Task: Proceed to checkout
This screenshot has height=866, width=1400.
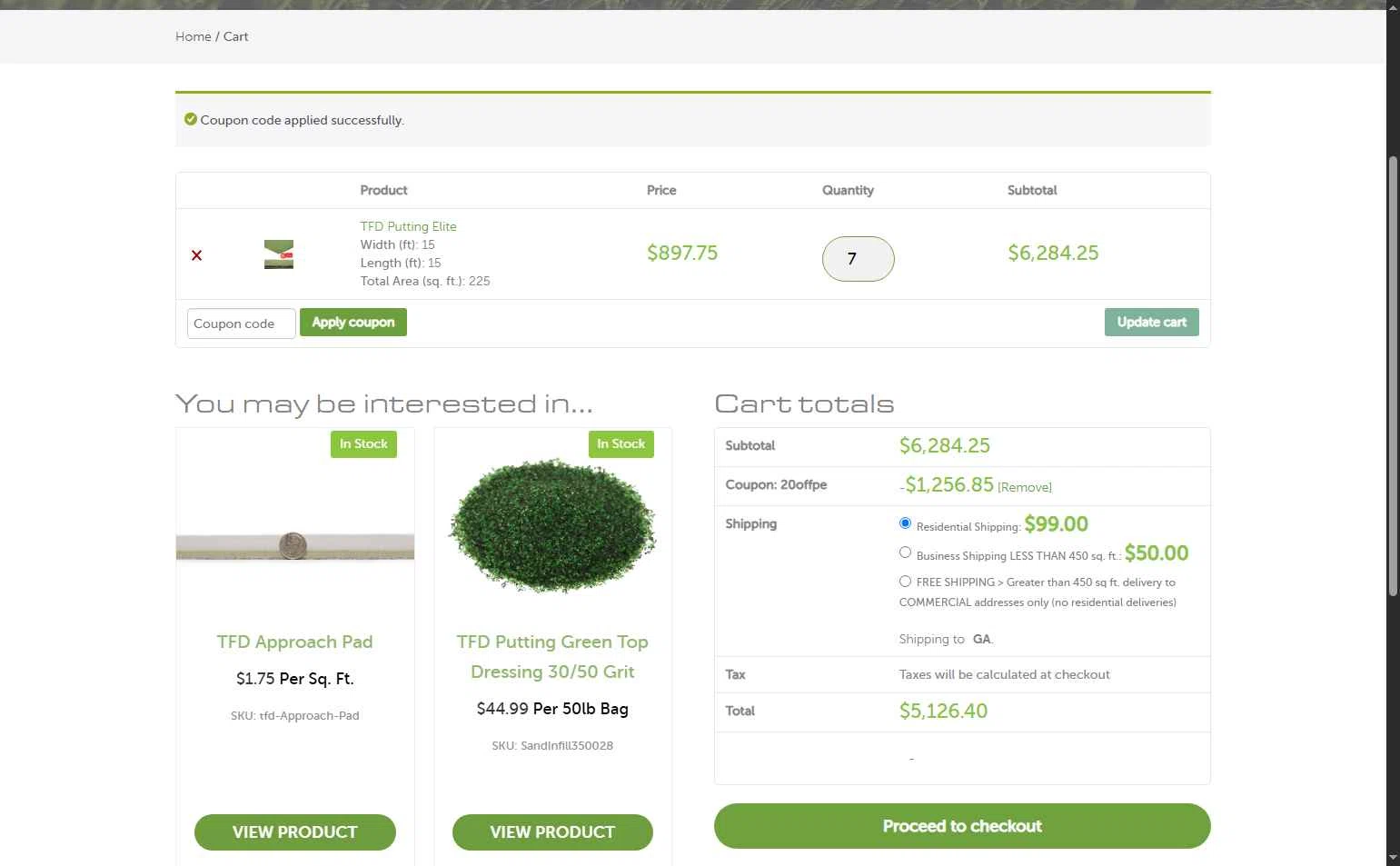Action: [962, 826]
